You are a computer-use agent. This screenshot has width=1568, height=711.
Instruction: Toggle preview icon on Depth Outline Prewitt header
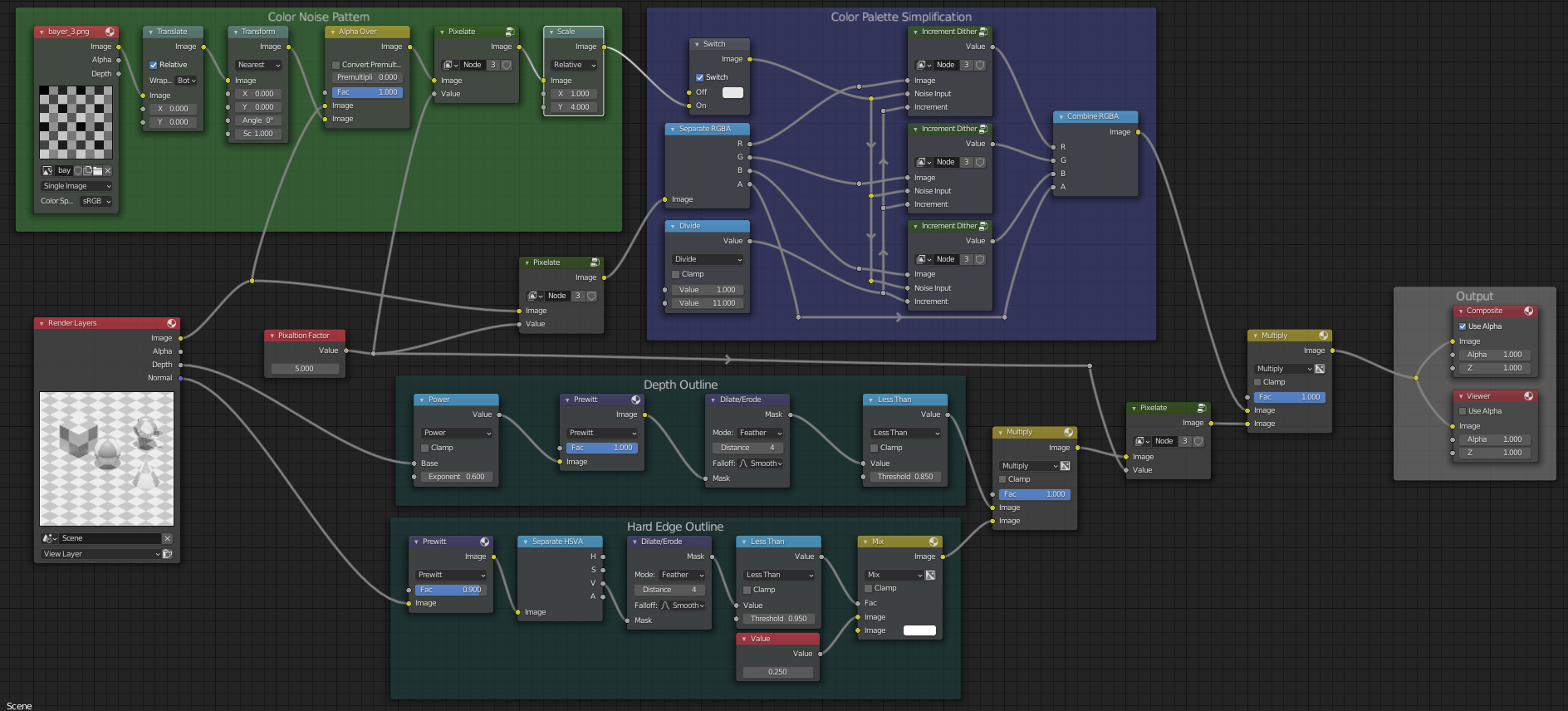coord(635,400)
